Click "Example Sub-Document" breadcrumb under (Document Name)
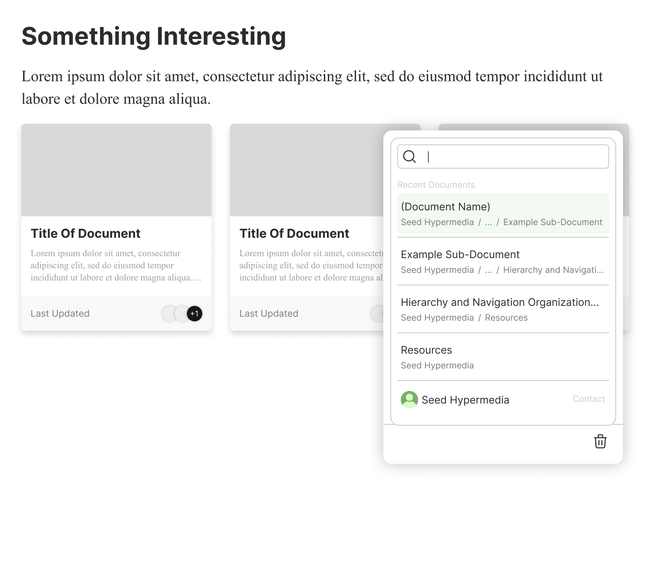650x587 pixels. tap(552, 223)
